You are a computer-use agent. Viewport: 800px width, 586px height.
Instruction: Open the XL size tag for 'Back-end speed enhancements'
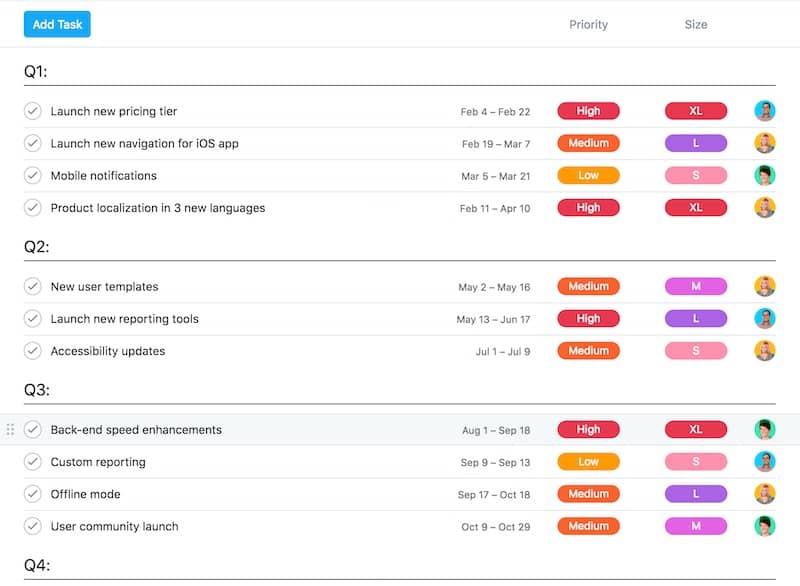695,430
